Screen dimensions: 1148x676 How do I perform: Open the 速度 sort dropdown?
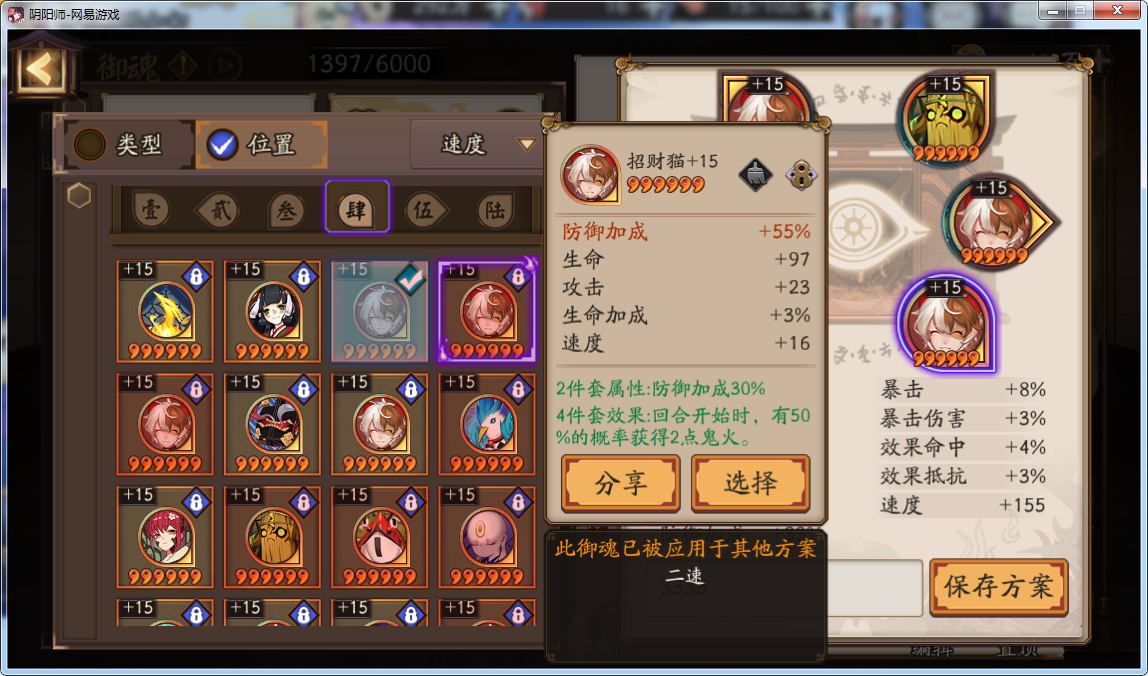point(477,144)
